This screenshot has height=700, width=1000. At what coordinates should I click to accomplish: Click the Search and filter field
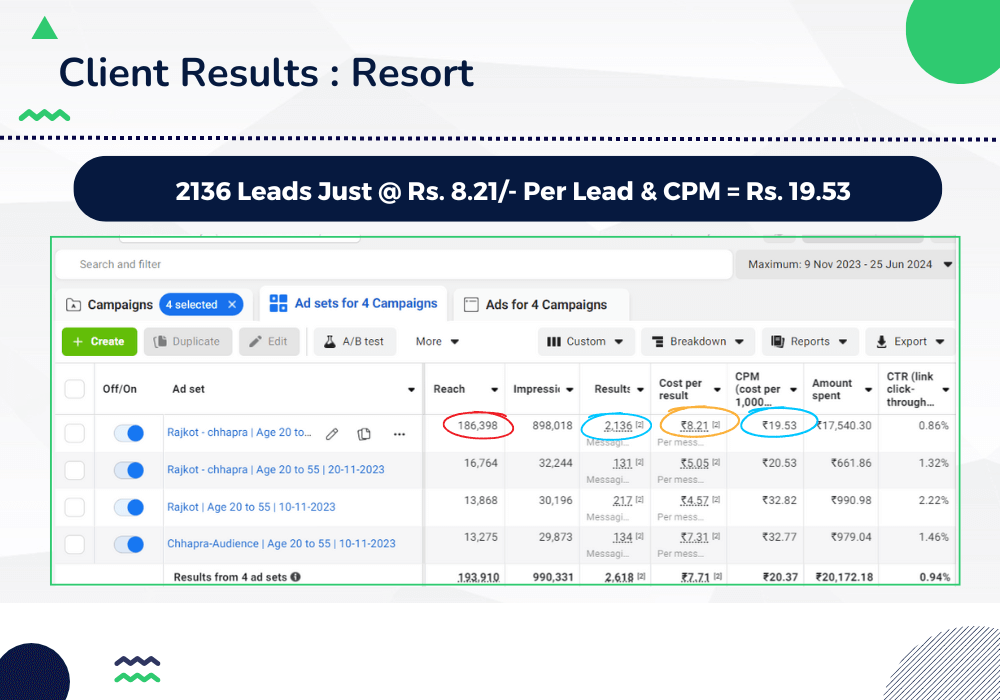[x=400, y=264]
